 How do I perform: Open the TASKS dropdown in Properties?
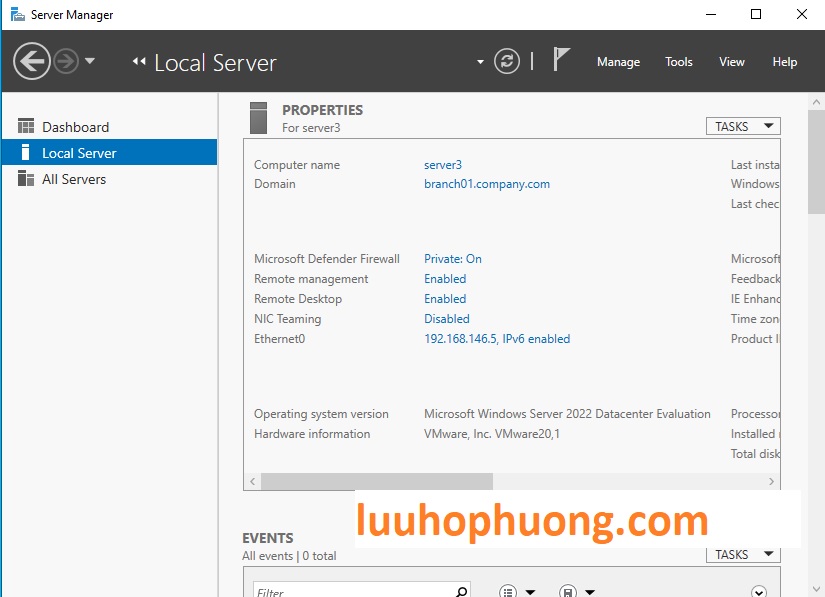coord(742,126)
